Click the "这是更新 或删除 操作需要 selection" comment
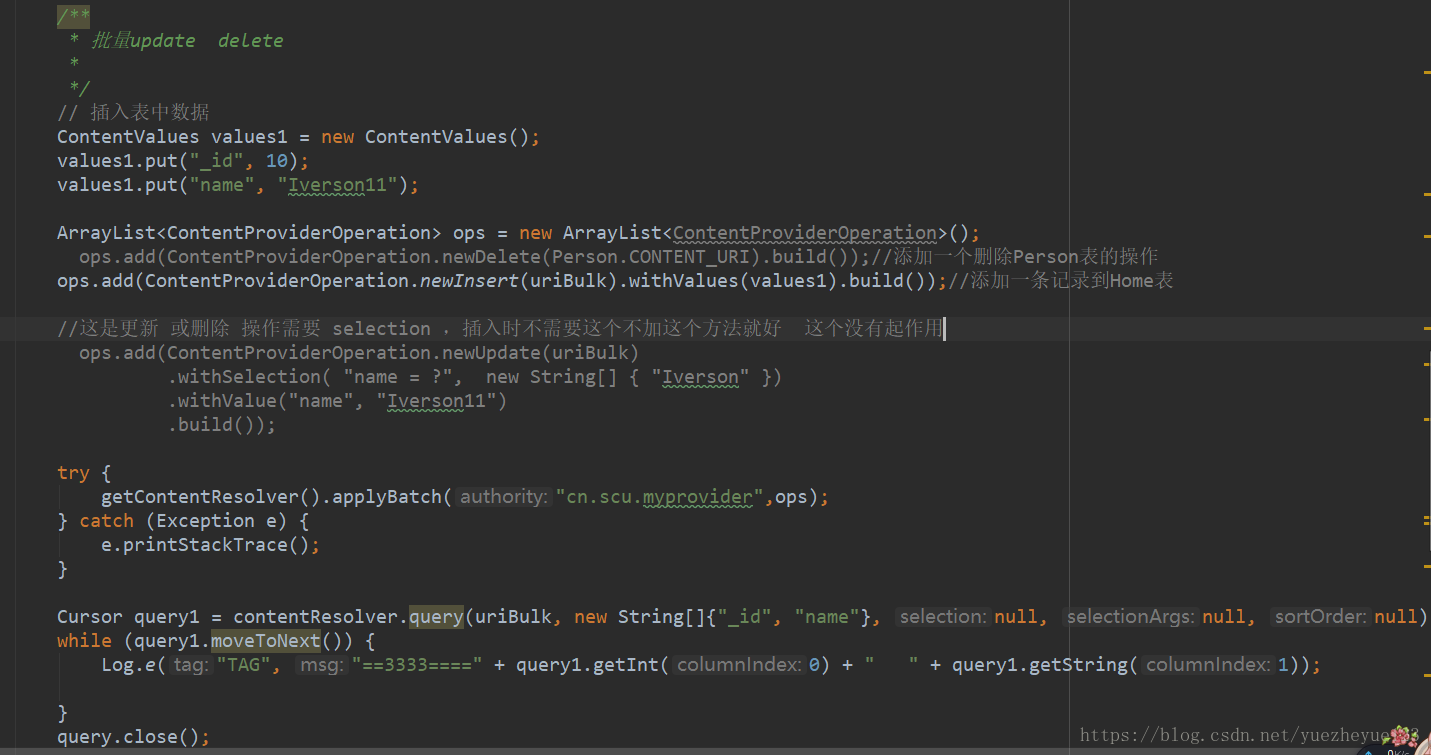This screenshot has width=1431, height=755. pyautogui.click(x=244, y=329)
